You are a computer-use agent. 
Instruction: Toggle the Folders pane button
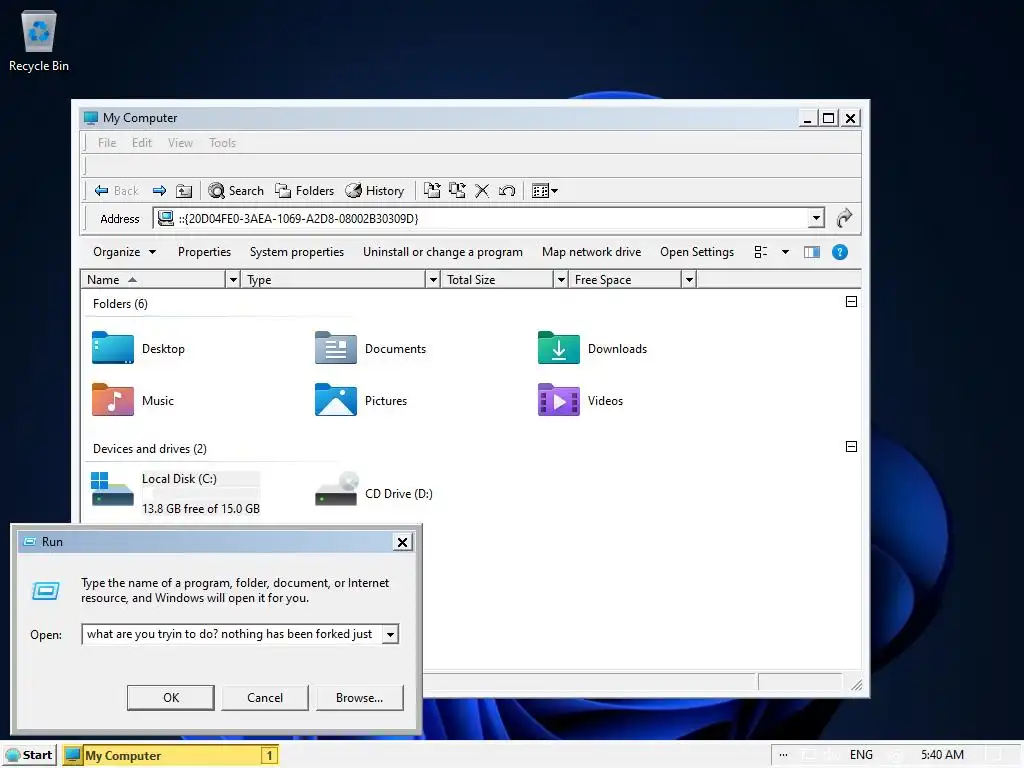(304, 191)
